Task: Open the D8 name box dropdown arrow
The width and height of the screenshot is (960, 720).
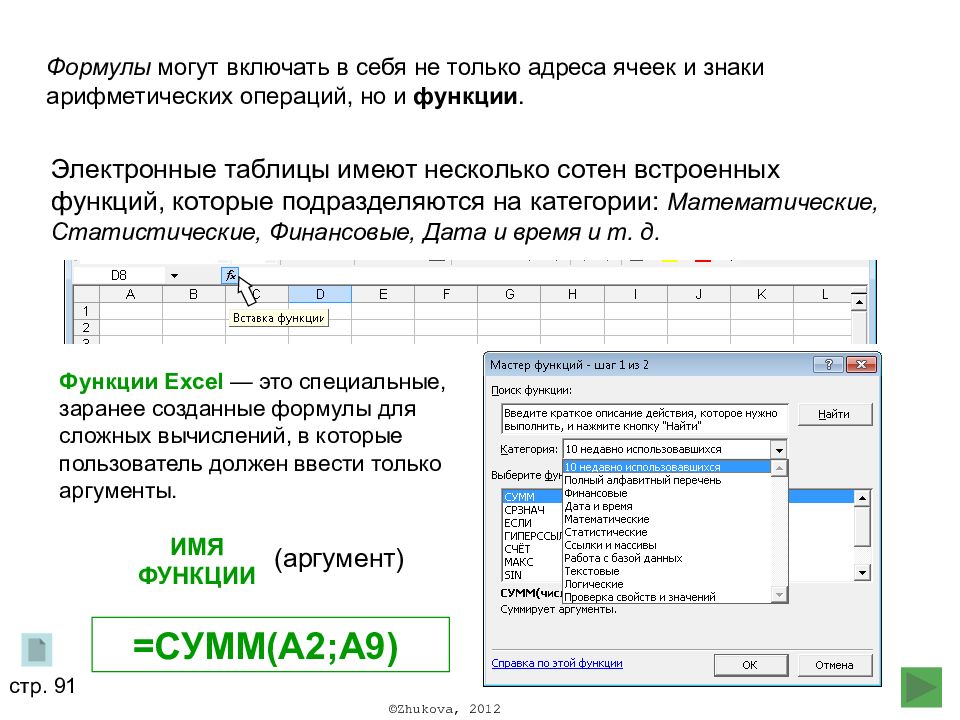Action: [174, 276]
